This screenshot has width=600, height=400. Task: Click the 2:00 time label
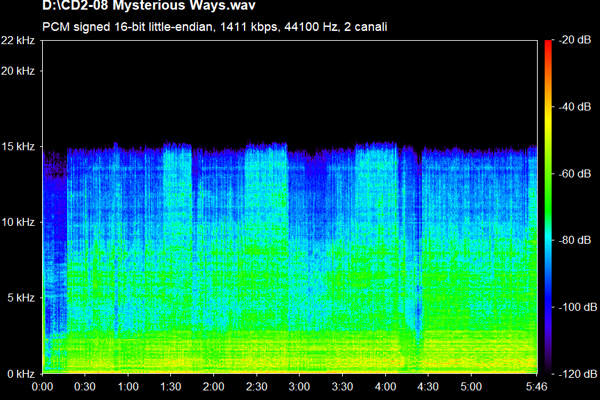point(214,387)
